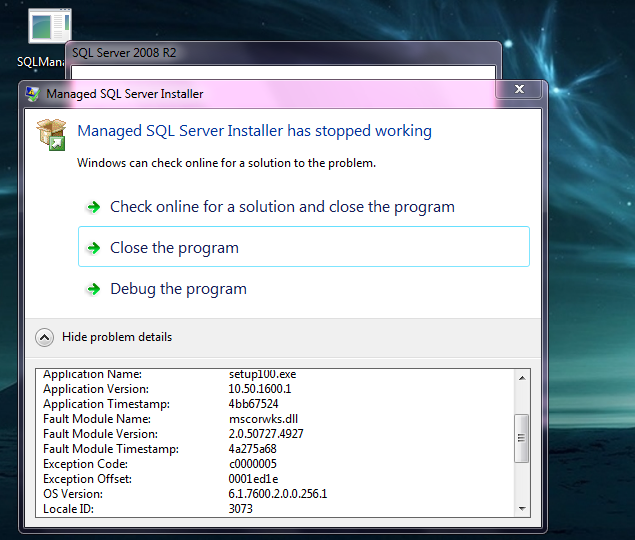Select the setup100.exe application name value
Screen dimensions: 635x540
(x=262, y=374)
